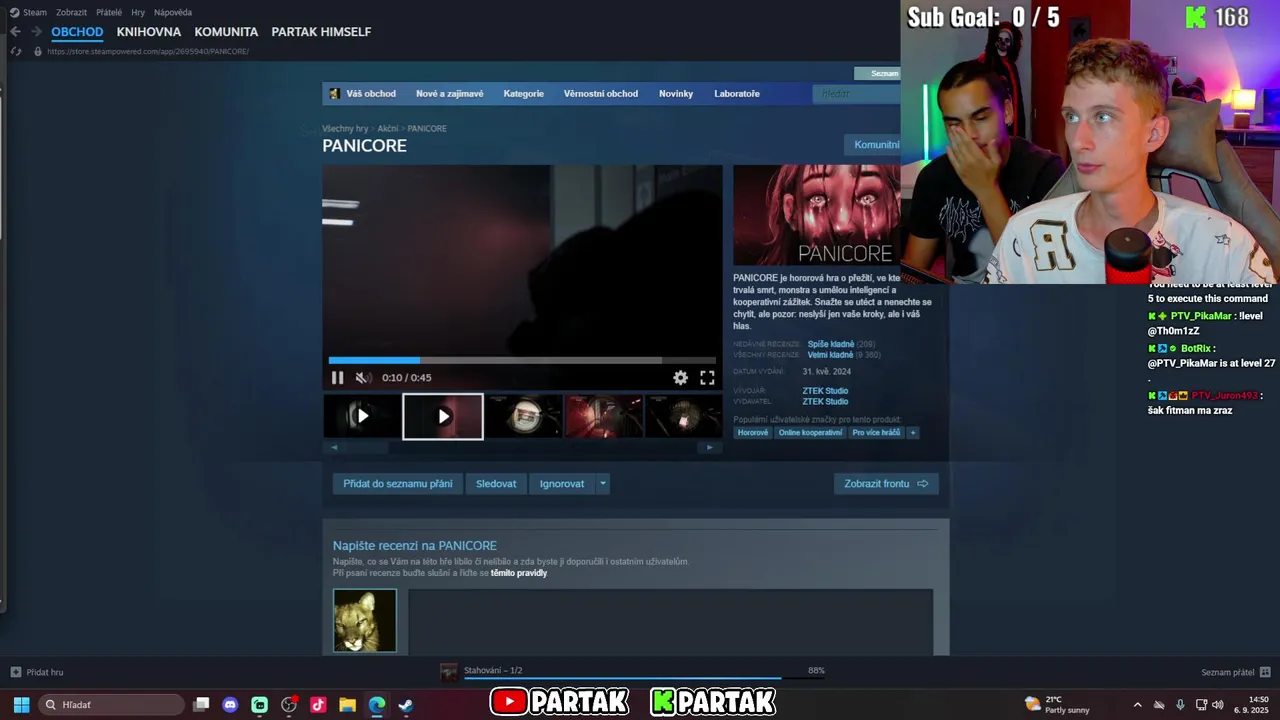This screenshot has height=720, width=1280.
Task: Open File Explorer from the taskbar
Action: click(347, 705)
